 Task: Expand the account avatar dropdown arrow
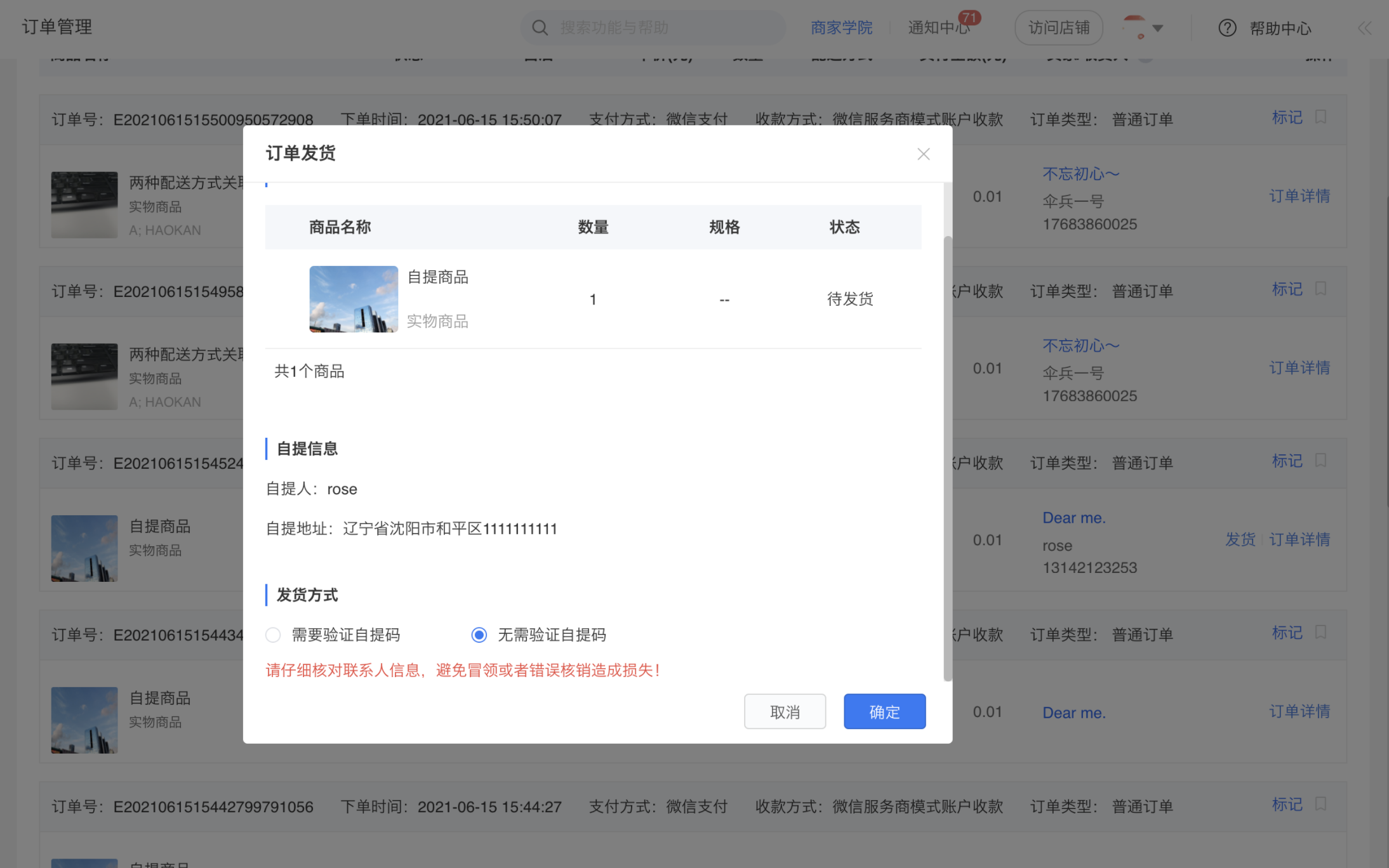coord(1157,28)
